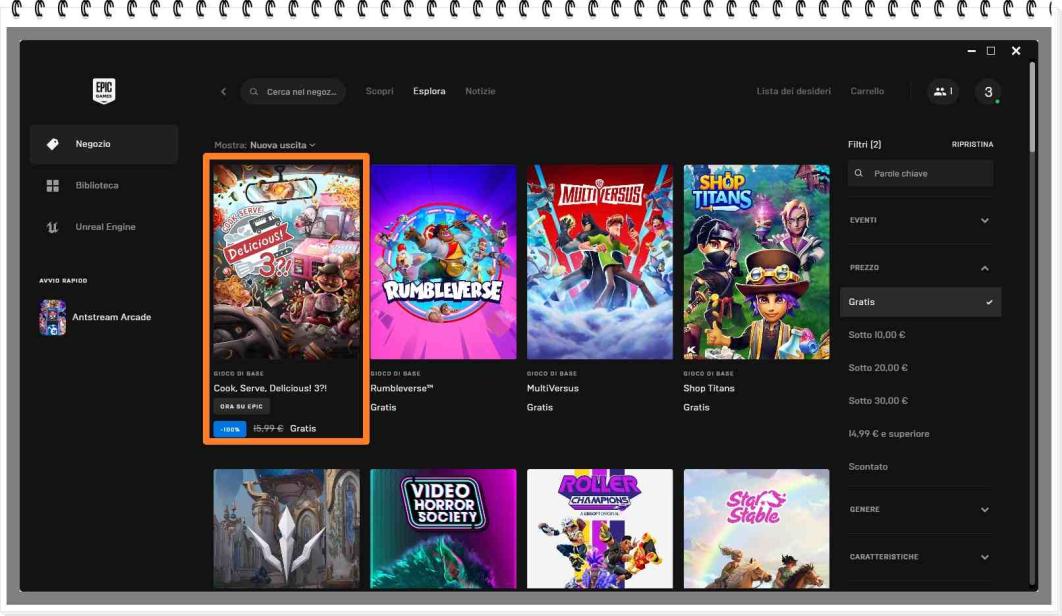Image resolution: width=1062 pixels, height=616 pixels.
Task: Deselect the Gratis price filter
Action: pyautogui.click(x=920, y=302)
